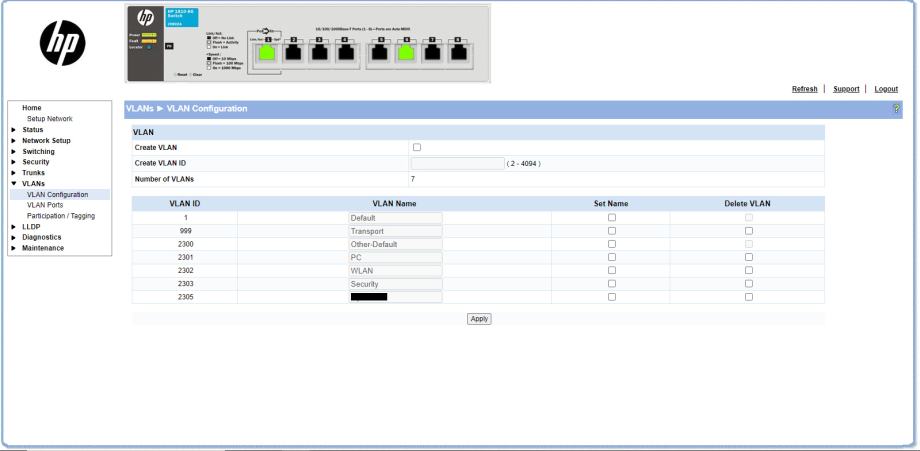920x451 pixels.
Task: Click the Refresh link
Action: 805,89
